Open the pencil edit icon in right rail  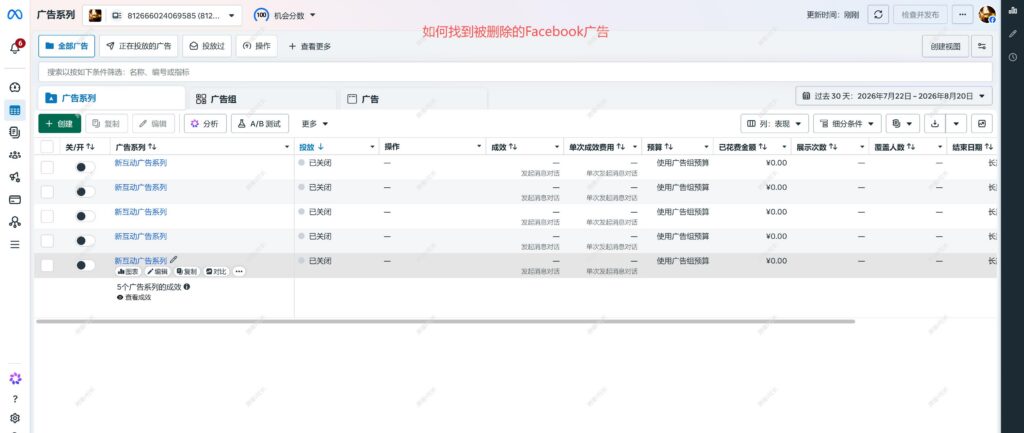tap(1013, 34)
